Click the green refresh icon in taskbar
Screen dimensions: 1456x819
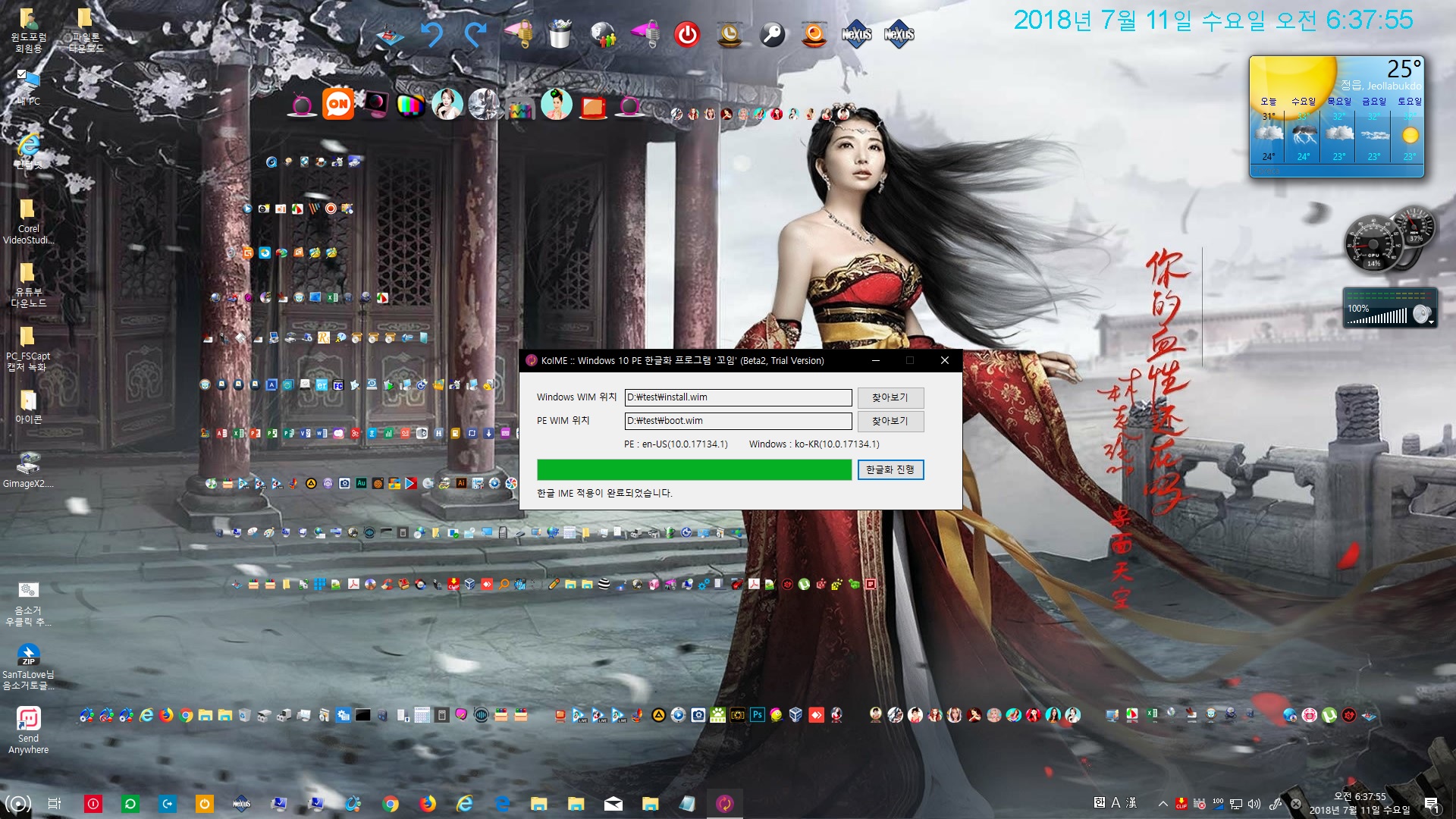pyautogui.click(x=130, y=804)
